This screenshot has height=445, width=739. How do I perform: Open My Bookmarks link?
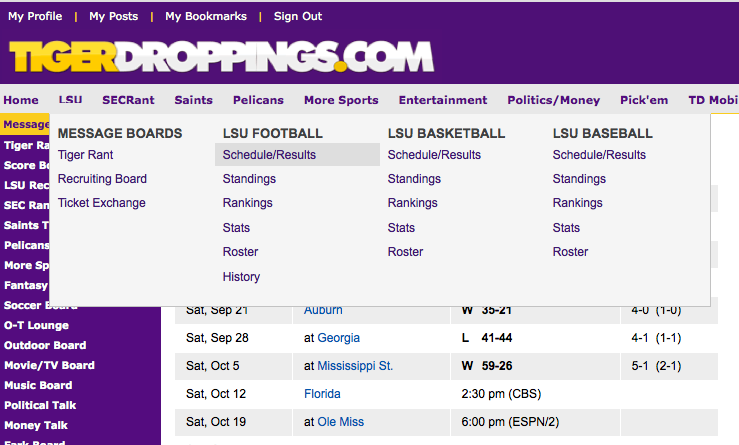[x=206, y=16]
